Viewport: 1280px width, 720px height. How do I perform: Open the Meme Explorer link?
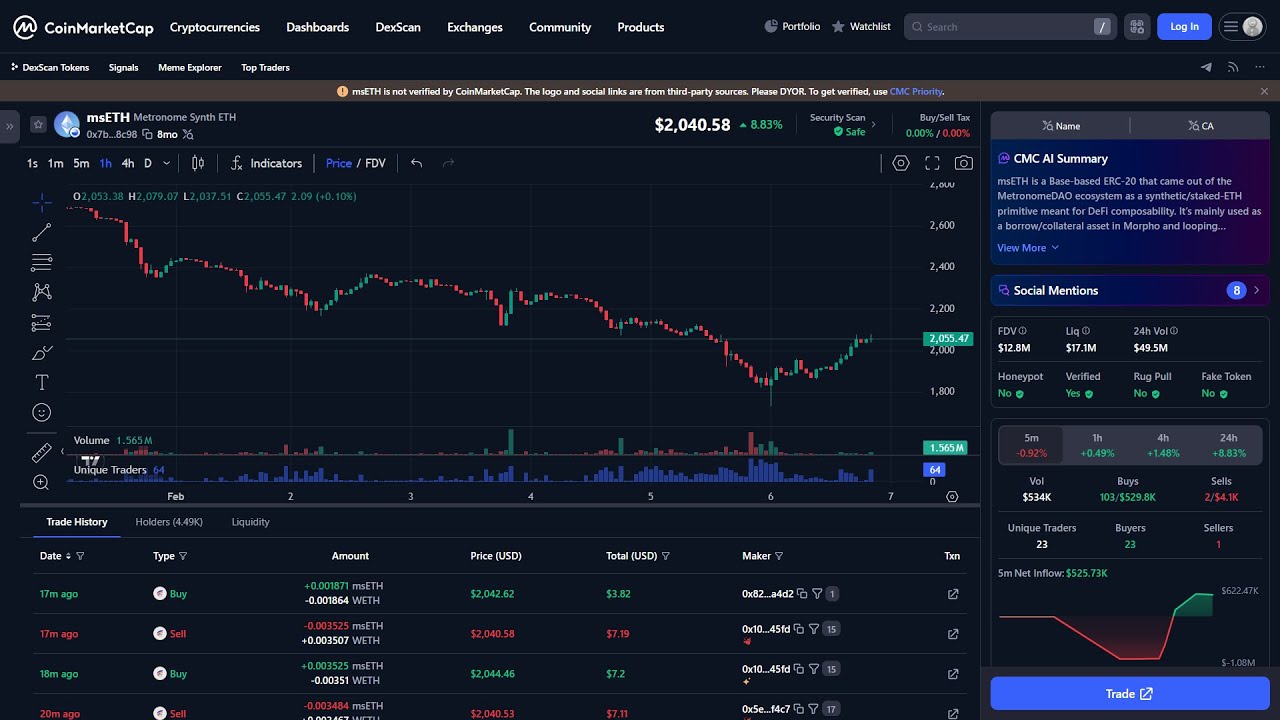(190, 67)
